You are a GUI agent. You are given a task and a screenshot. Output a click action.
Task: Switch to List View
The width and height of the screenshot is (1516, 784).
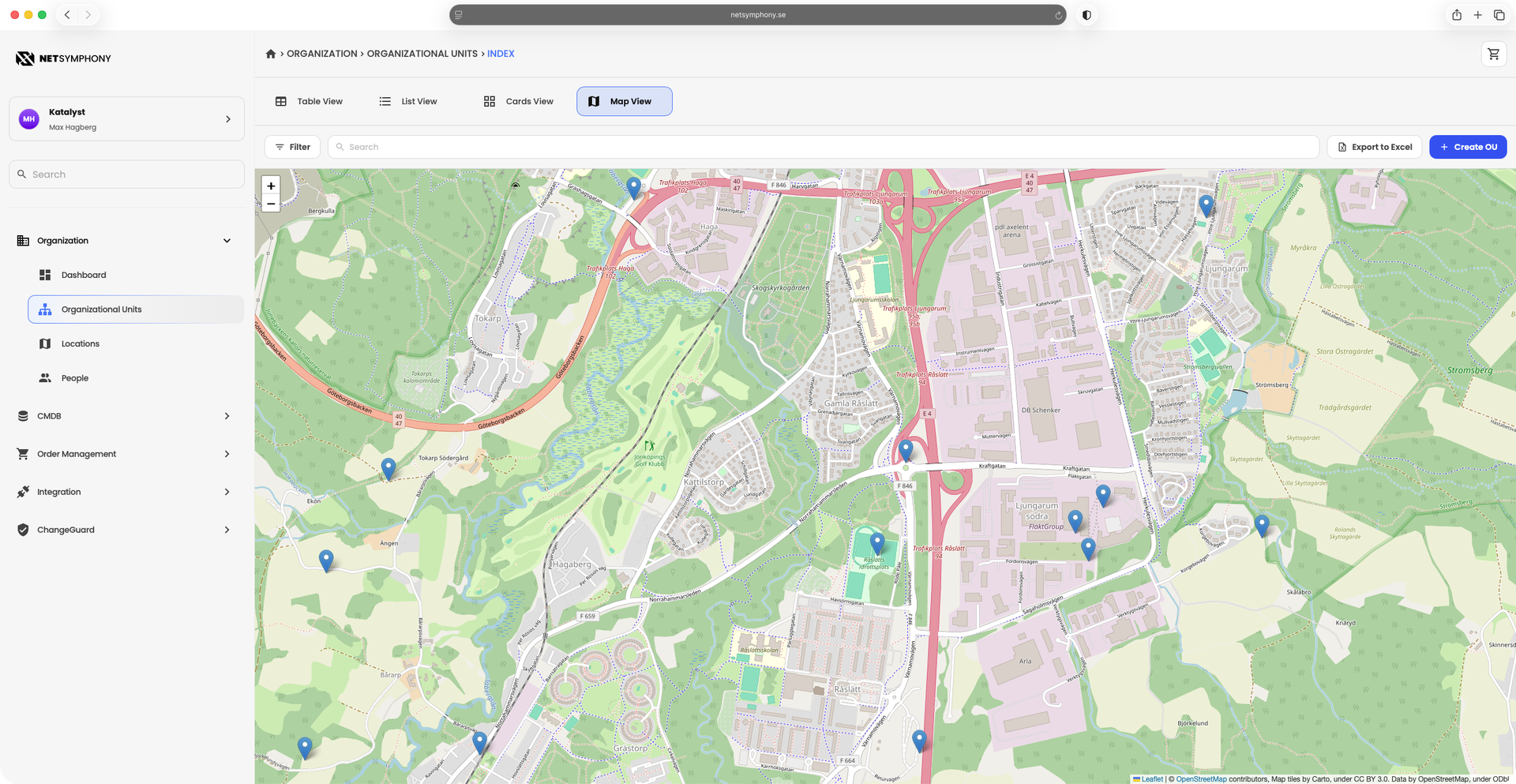[x=408, y=101]
